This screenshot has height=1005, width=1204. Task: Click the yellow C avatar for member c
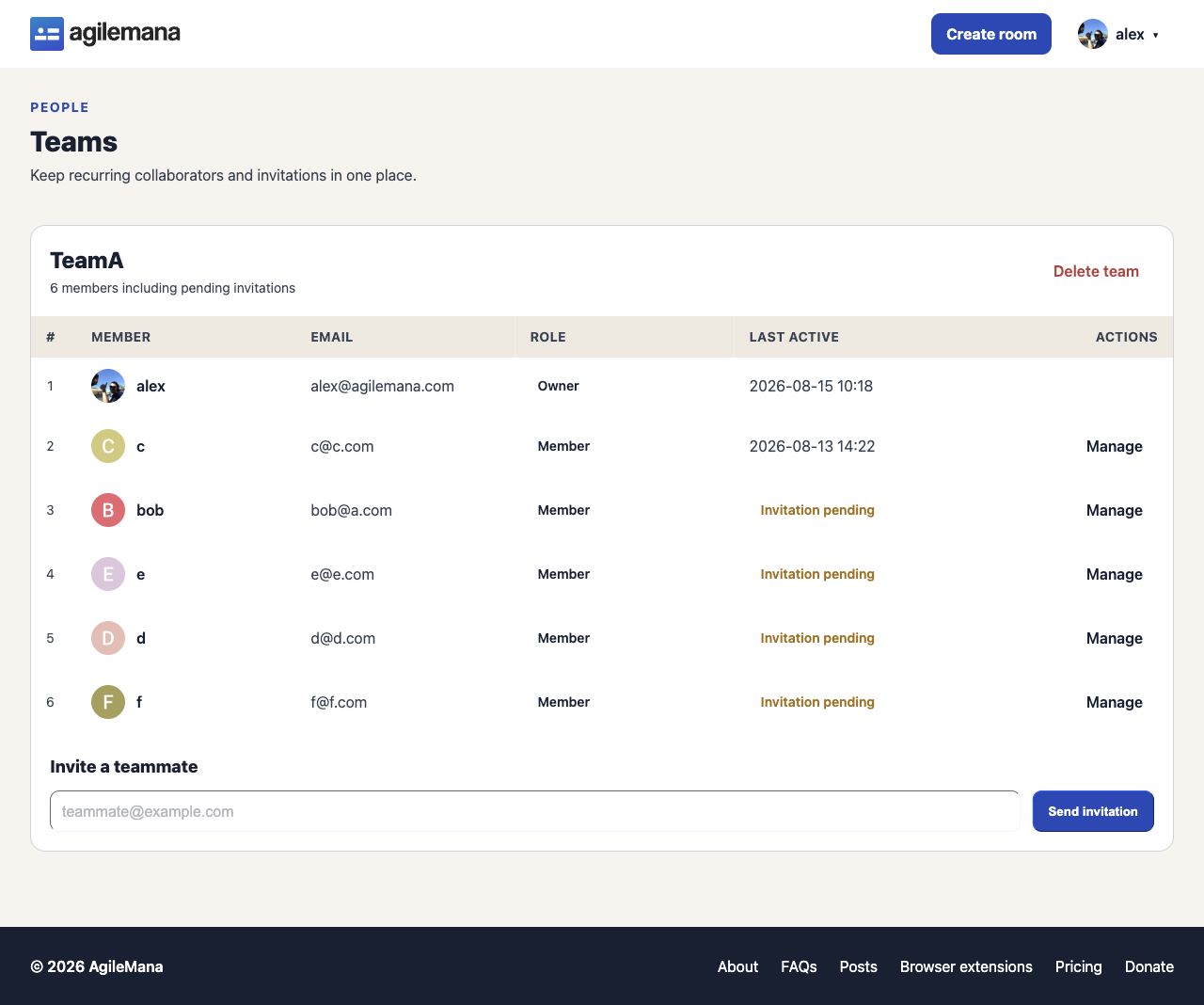pyautogui.click(x=108, y=446)
